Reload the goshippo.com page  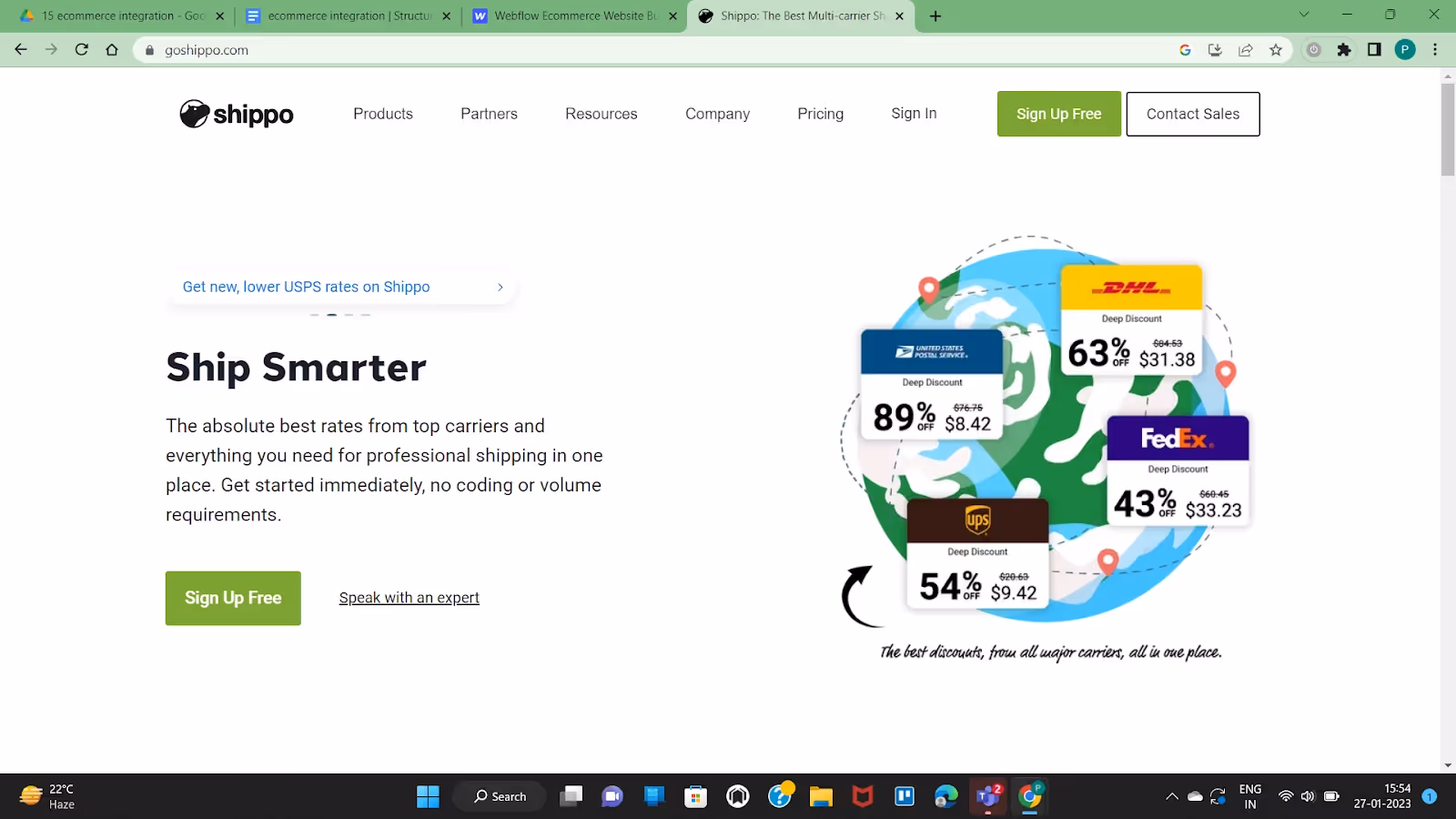tap(82, 50)
